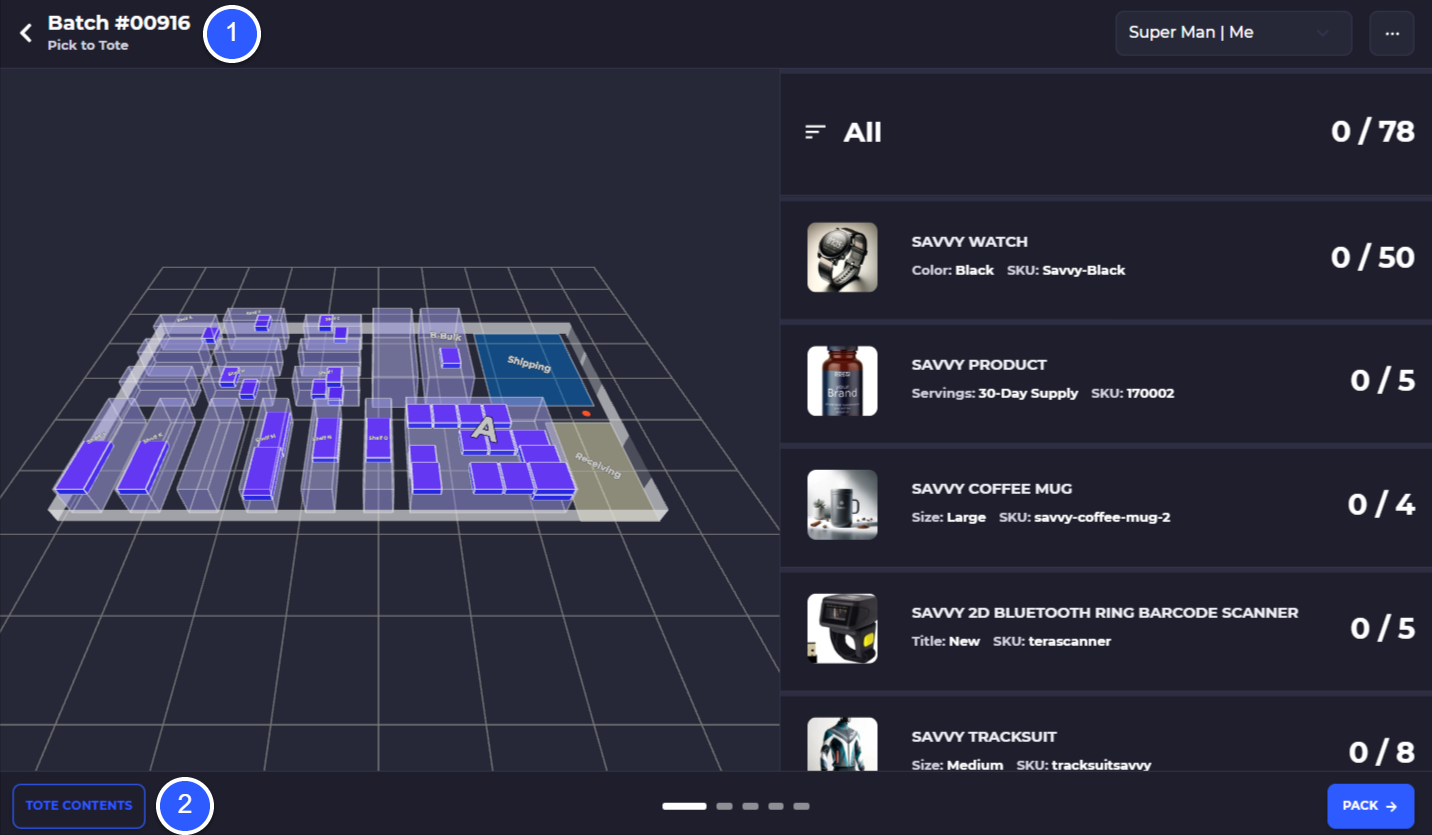Image resolution: width=1432 pixels, height=835 pixels.
Task: Open the Super Man | Me dropdown
Action: (x=1233, y=33)
